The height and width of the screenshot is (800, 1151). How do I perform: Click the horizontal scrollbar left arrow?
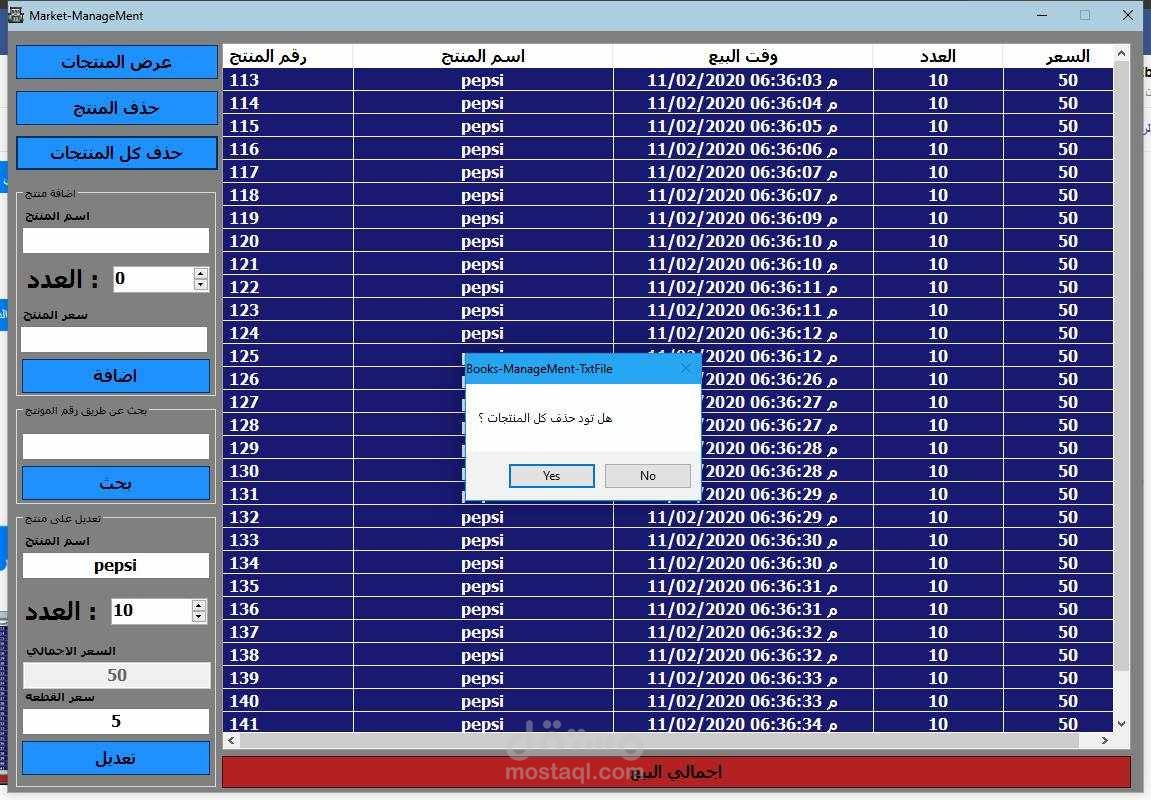pyautogui.click(x=231, y=741)
